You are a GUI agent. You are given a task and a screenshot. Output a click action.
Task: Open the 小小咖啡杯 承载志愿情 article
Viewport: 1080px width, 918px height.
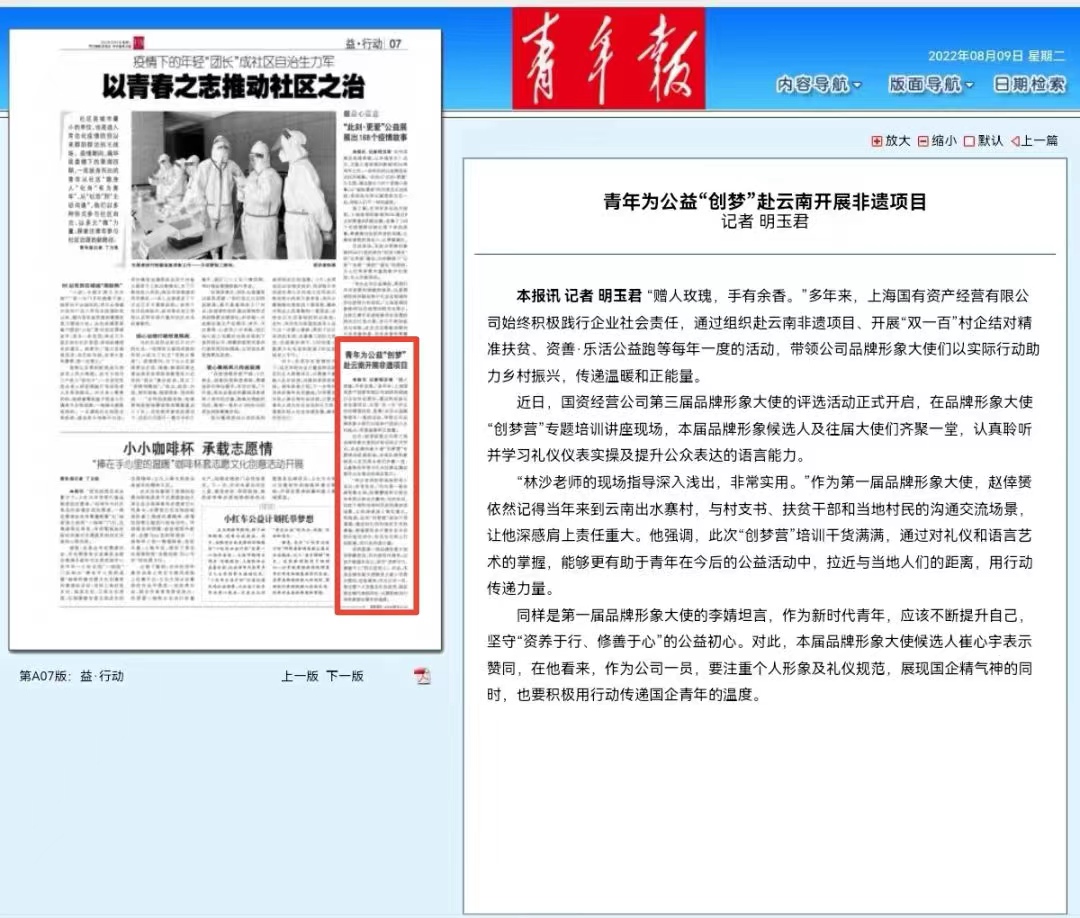click(198, 448)
